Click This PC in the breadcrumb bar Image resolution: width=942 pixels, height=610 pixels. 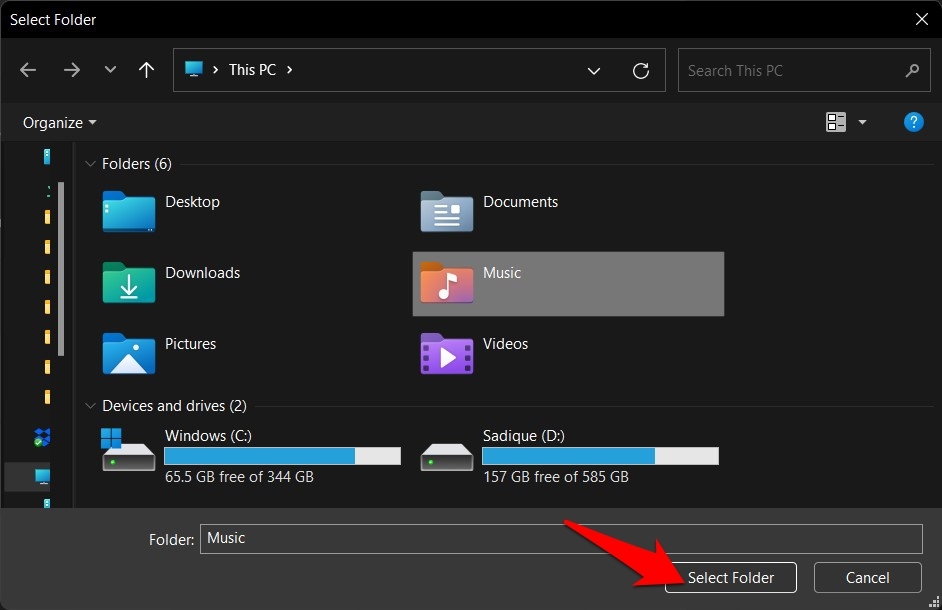tap(252, 70)
